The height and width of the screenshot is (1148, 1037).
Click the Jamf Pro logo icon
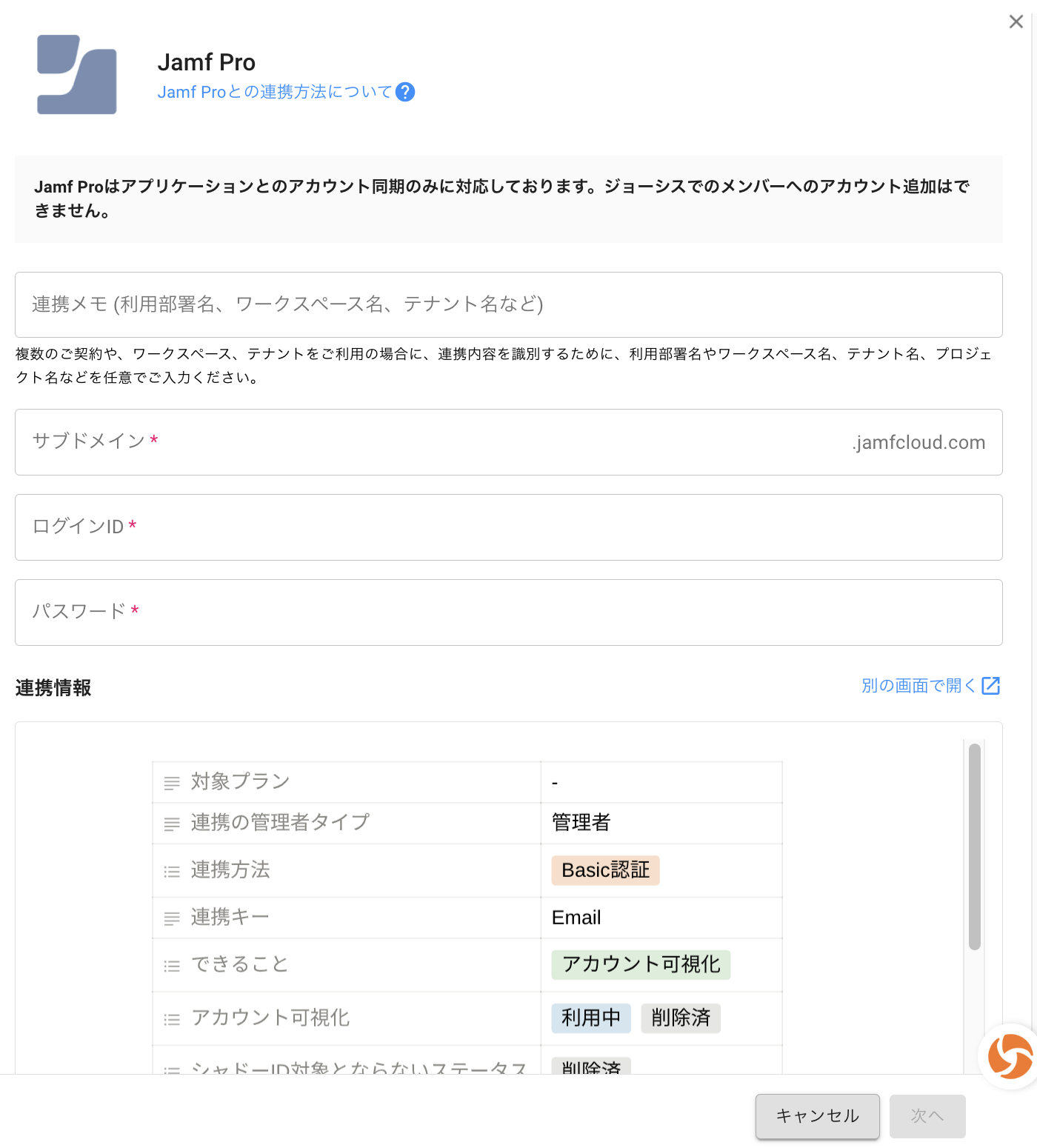tap(77, 75)
